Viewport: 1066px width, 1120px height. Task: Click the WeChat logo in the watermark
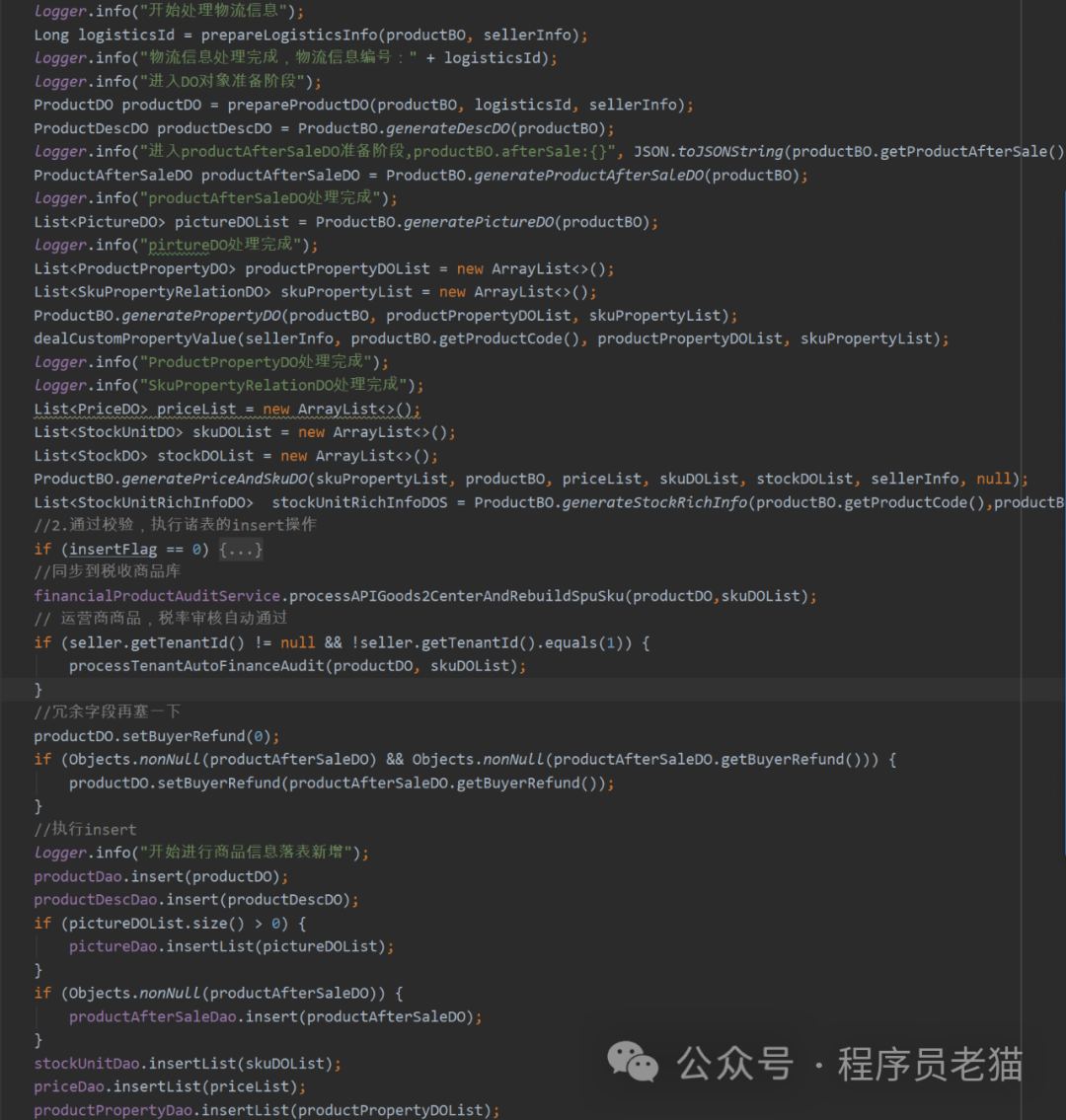click(x=633, y=1062)
